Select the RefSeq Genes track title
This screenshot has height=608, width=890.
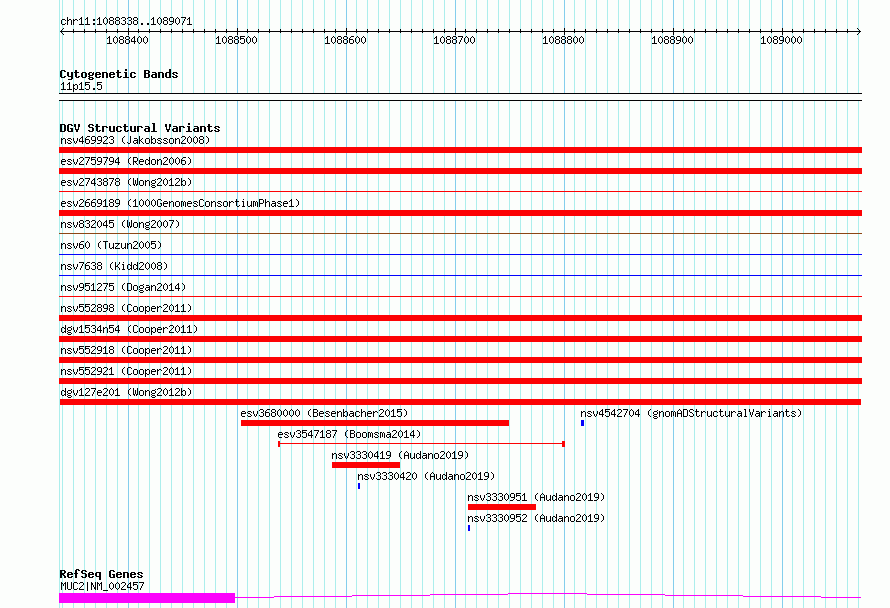(x=101, y=574)
